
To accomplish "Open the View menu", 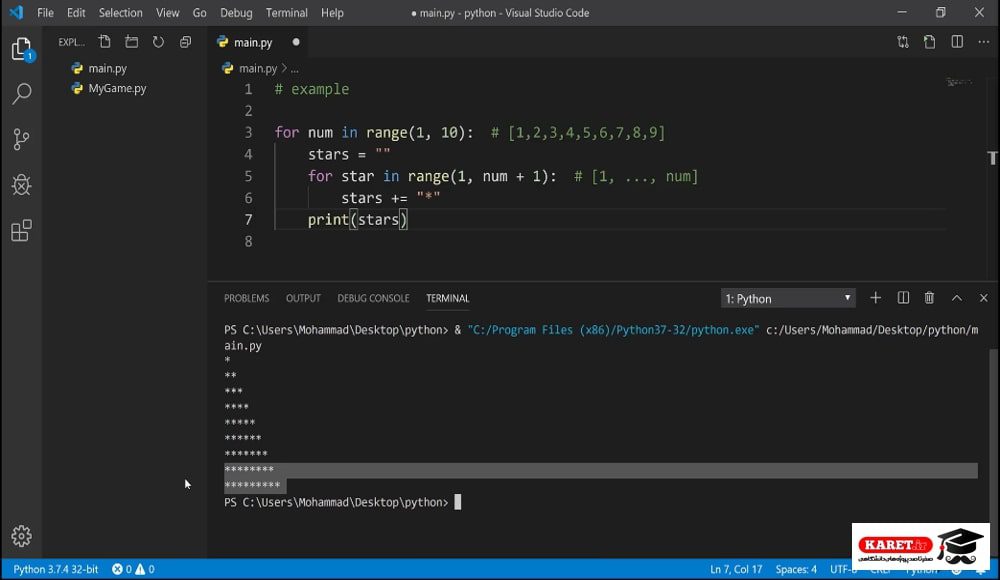I will point(168,13).
